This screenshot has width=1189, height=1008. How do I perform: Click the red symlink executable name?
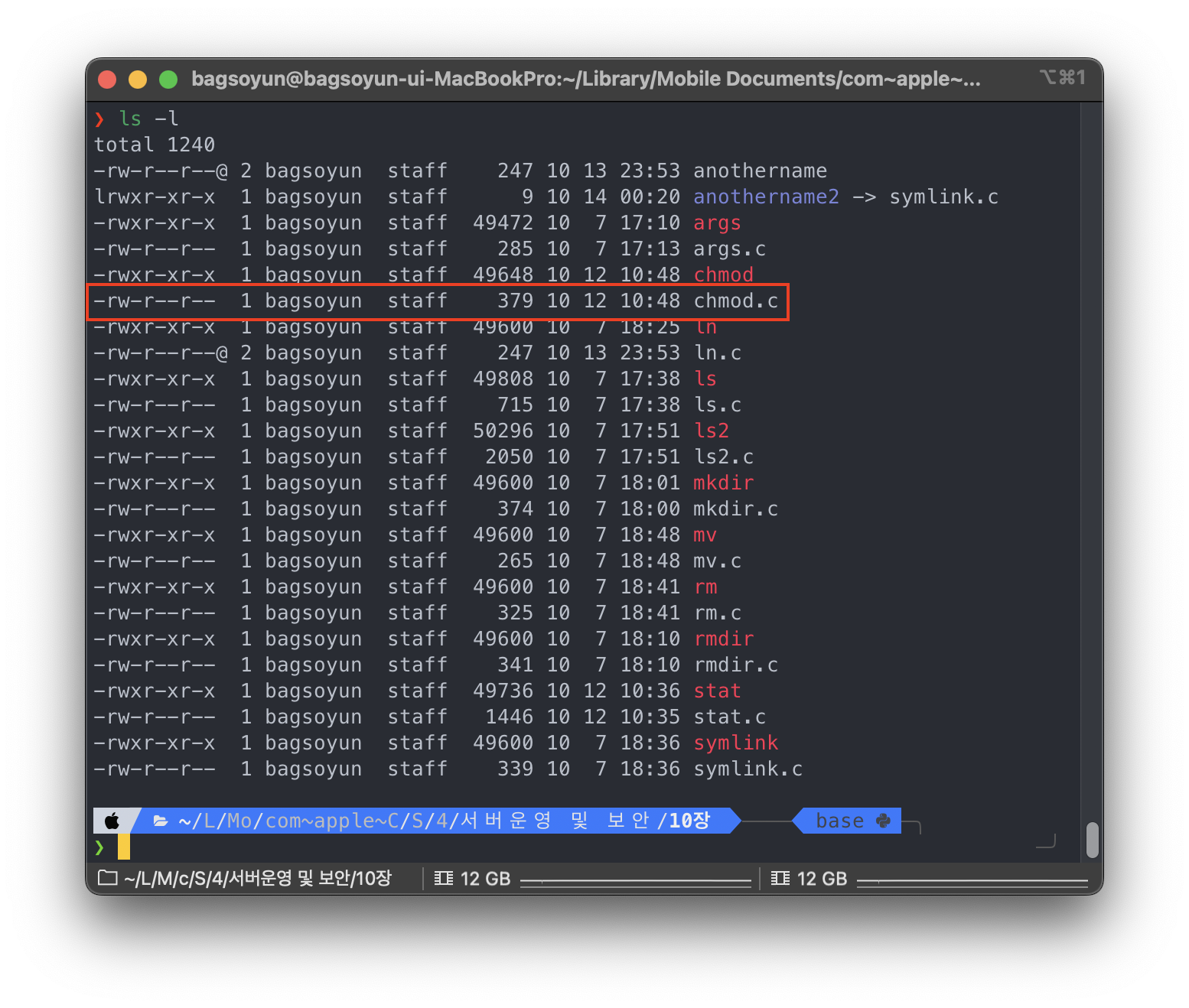[736, 743]
